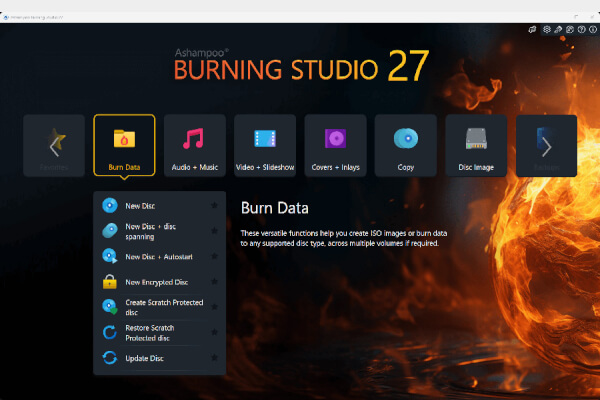
Task: Favorite the Update Disc star
Action: (214, 358)
